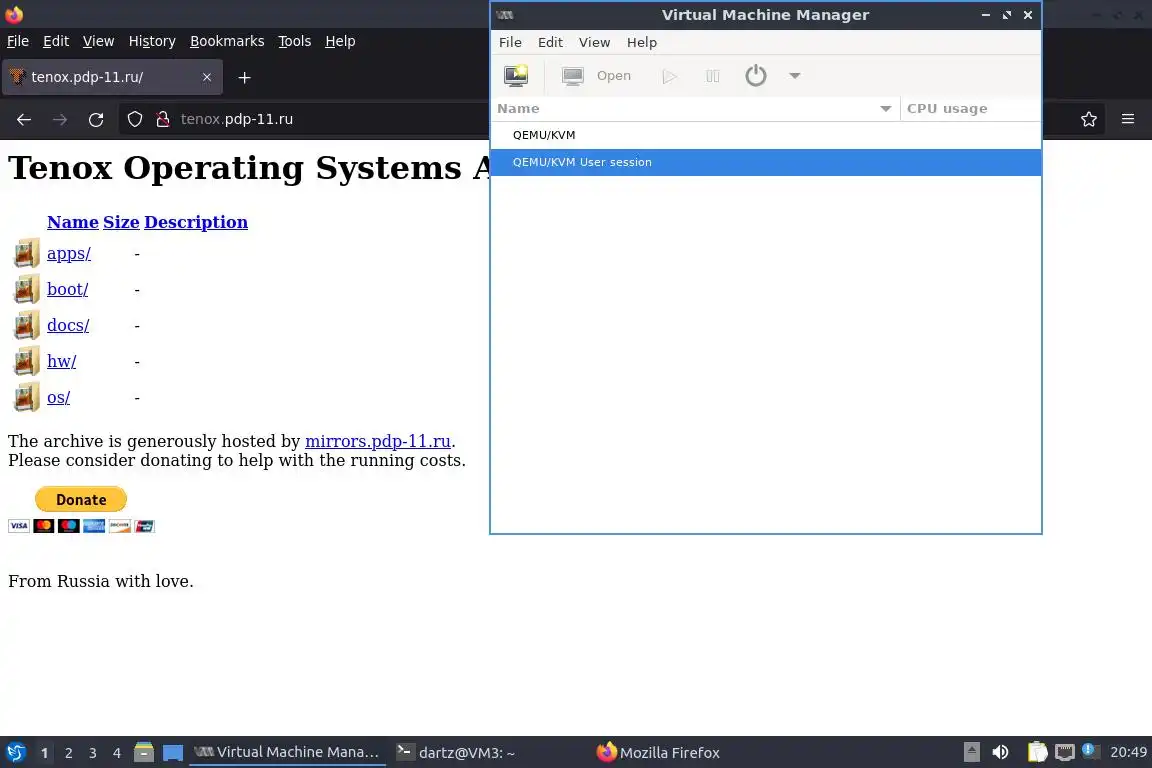The width and height of the screenshot is (1152, 768).
Task: Open the docs/ directory link
Action: coord(68,326)
